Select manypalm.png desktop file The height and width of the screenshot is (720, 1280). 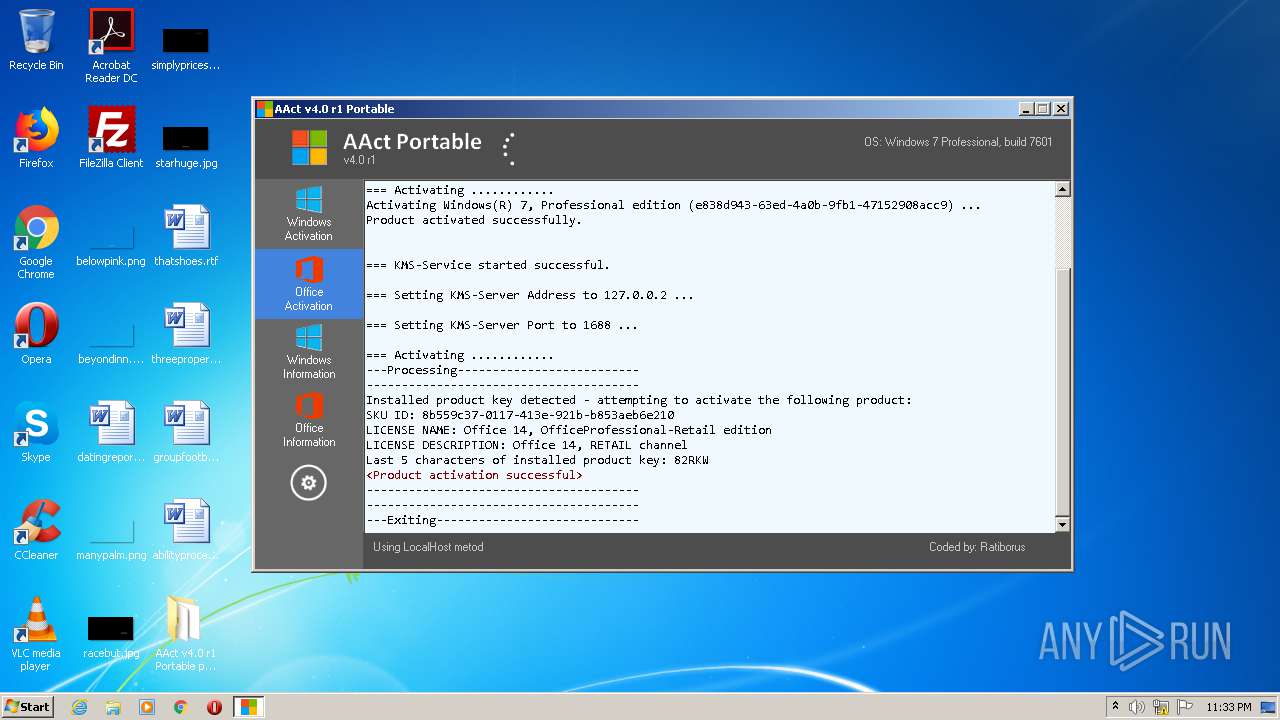(x=111, y=540)
